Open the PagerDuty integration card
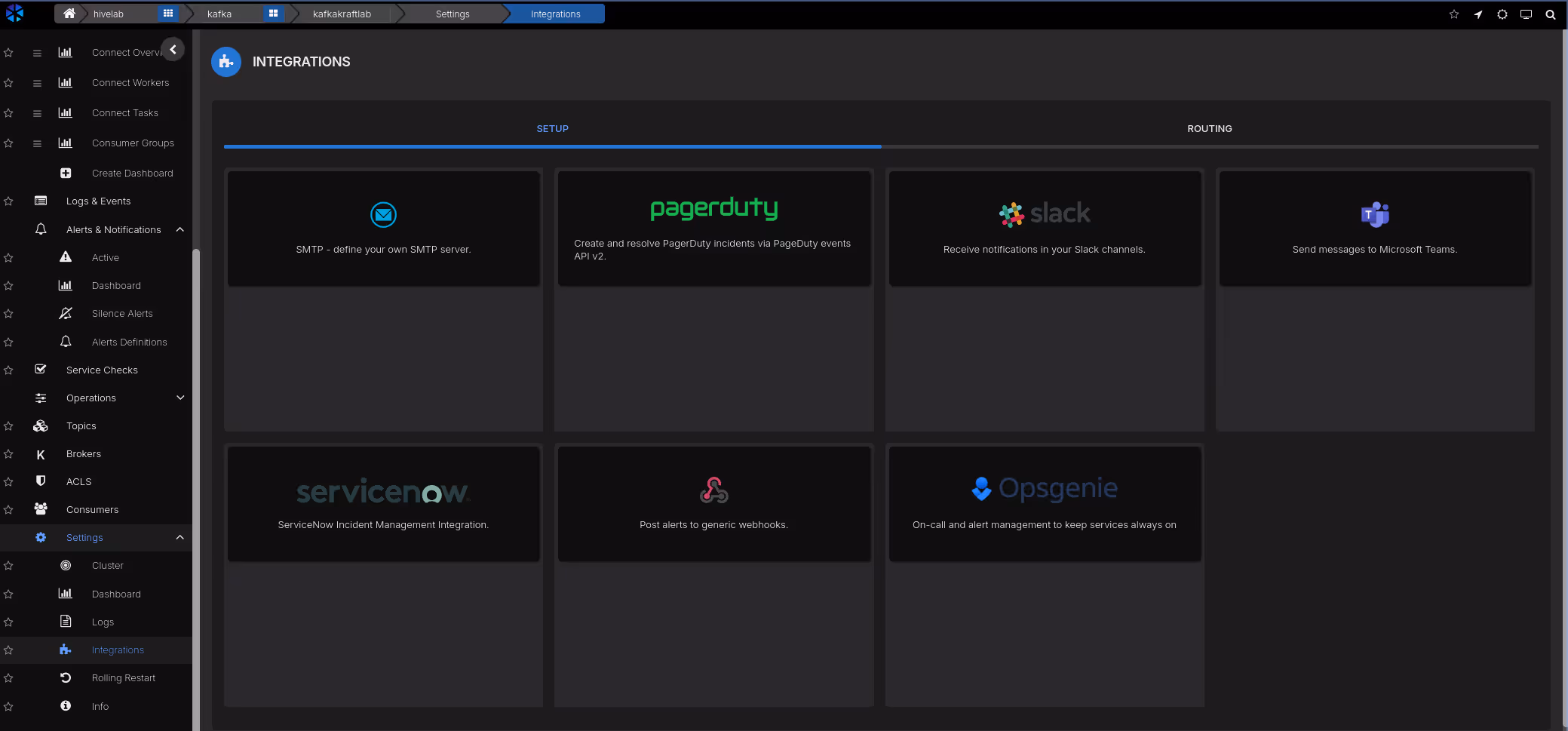This screenshot has width=1568, height=731. [x=713, y=228]
